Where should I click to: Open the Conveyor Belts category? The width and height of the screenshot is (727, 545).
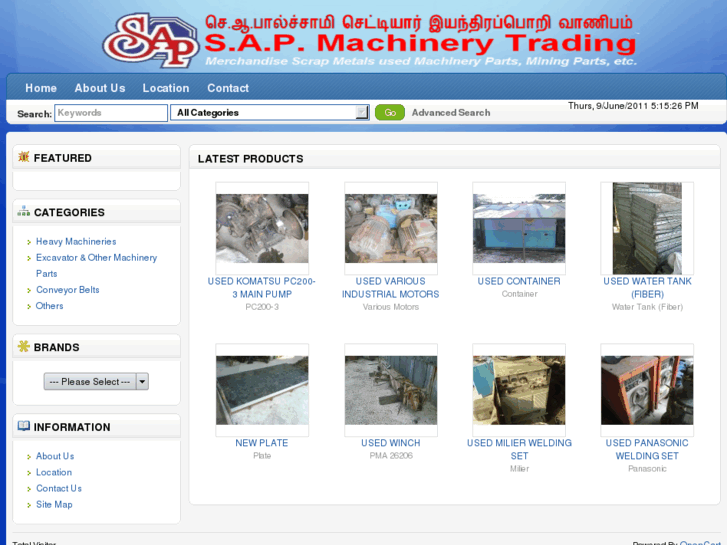[x=68, y=289]
